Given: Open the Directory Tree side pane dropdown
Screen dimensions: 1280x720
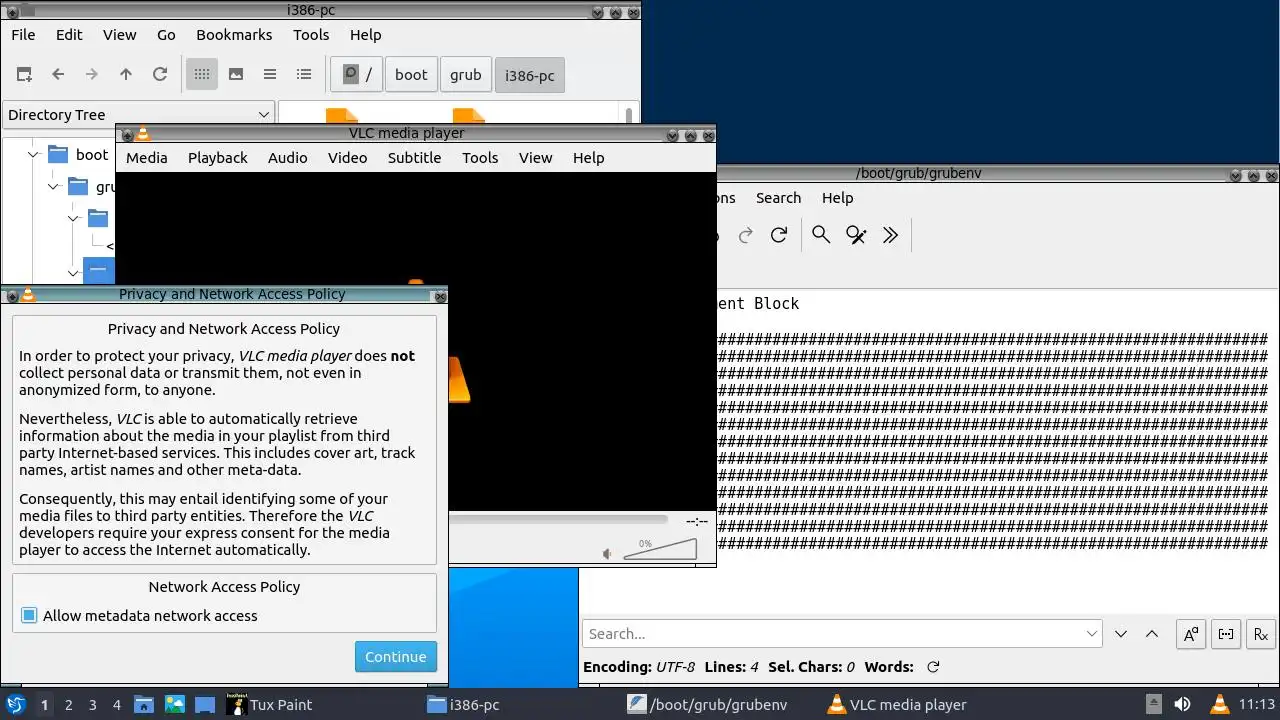Looking at the screenshot, I should click(138, 114).
